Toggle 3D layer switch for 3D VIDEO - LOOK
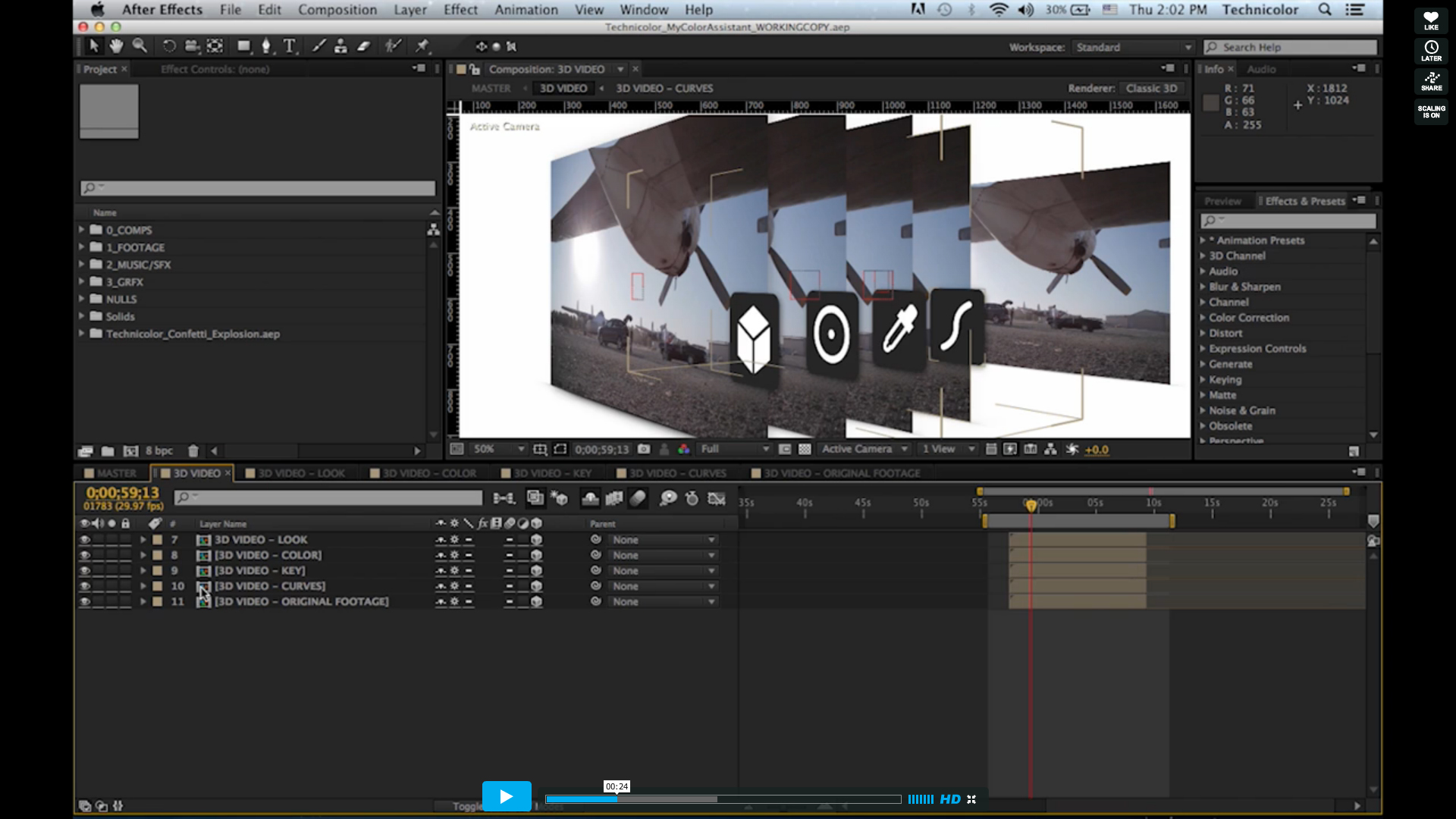 pyautogui.click(x=536, y=540)
